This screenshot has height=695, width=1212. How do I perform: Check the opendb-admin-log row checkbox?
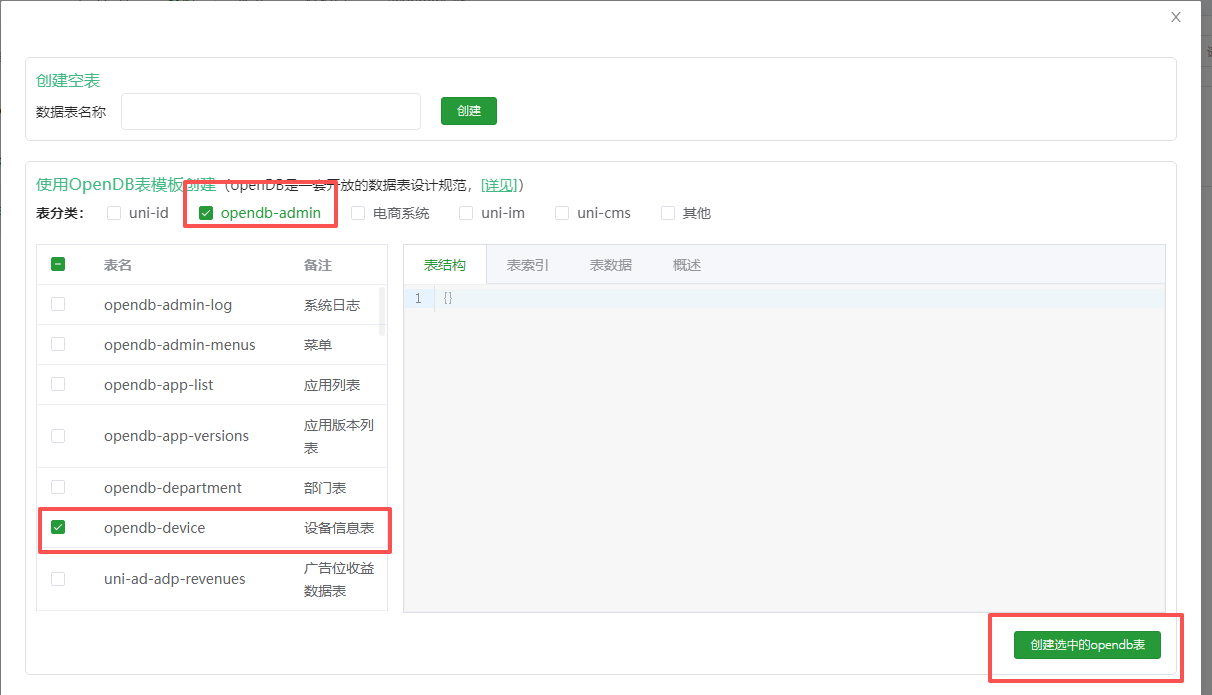pos(58,304)
